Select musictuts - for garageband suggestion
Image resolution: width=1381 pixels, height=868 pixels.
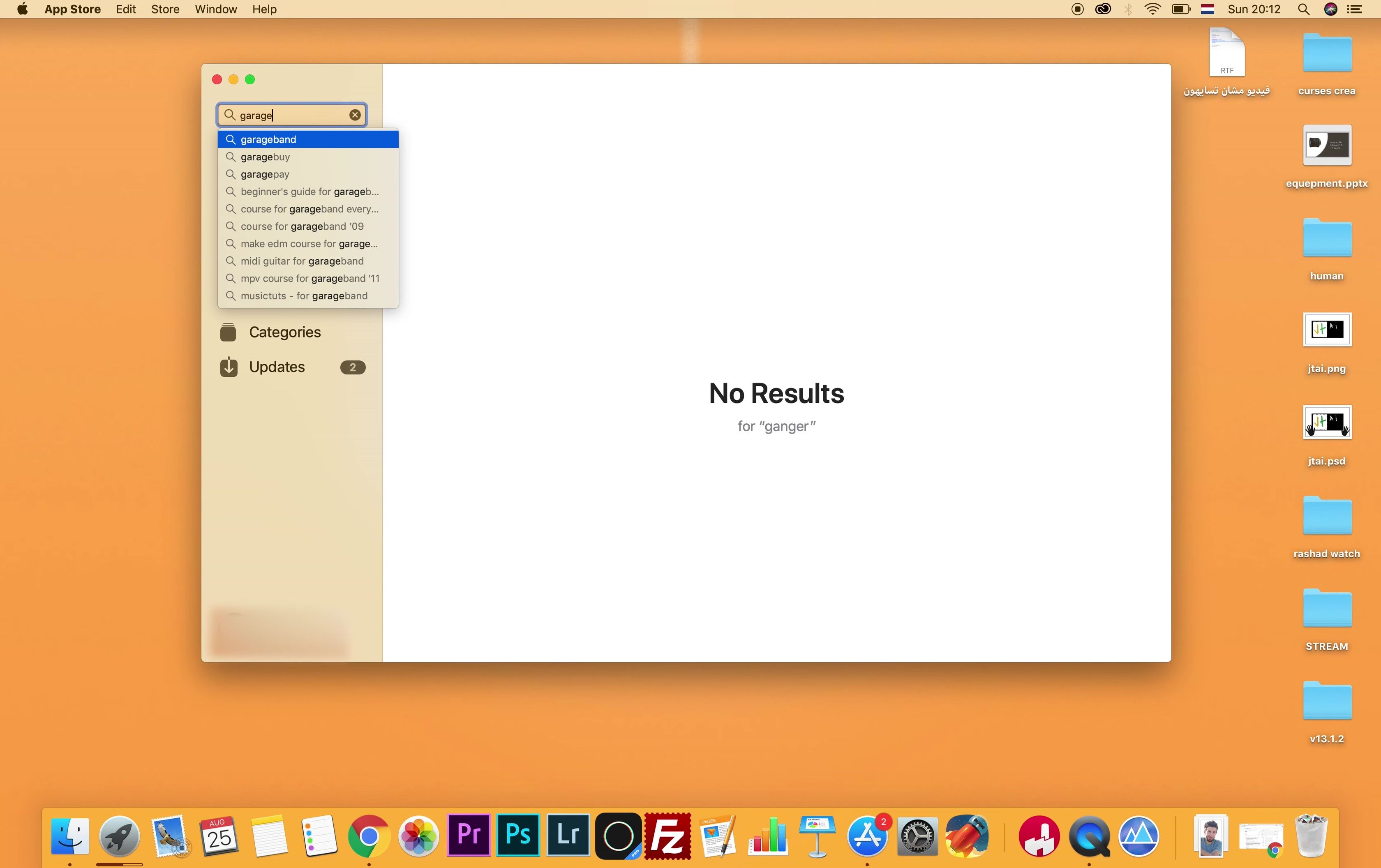(x=308, y=296)
